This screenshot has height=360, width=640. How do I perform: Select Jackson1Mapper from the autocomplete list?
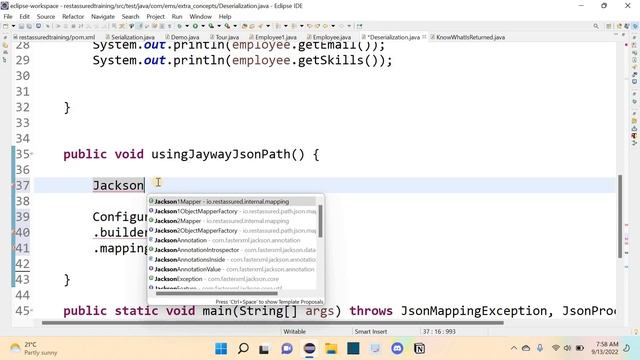[232, 201]
